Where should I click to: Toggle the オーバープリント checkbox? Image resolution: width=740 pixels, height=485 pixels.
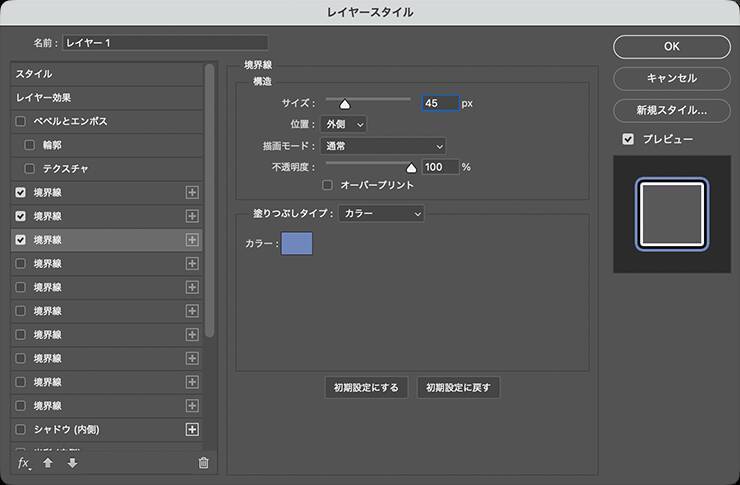coord(327,185)
